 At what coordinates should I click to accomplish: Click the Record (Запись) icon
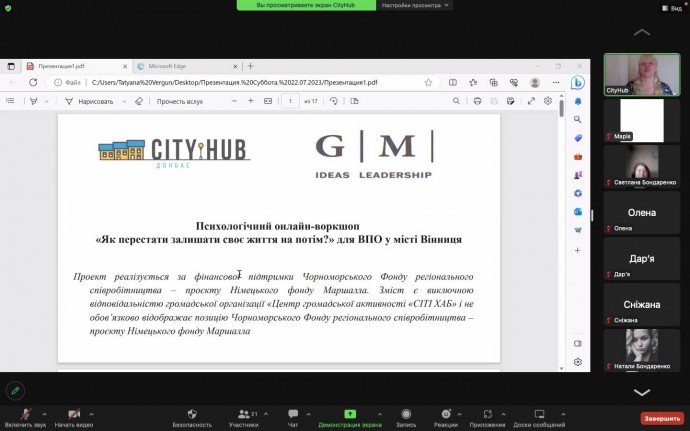407,413
